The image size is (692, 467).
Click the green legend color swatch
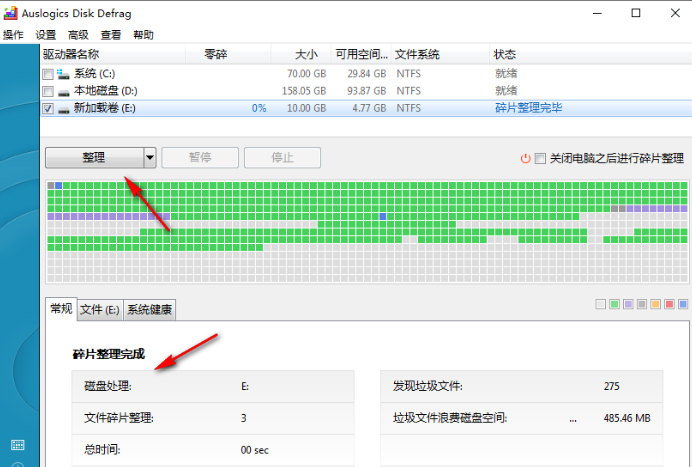click(614, 304)
